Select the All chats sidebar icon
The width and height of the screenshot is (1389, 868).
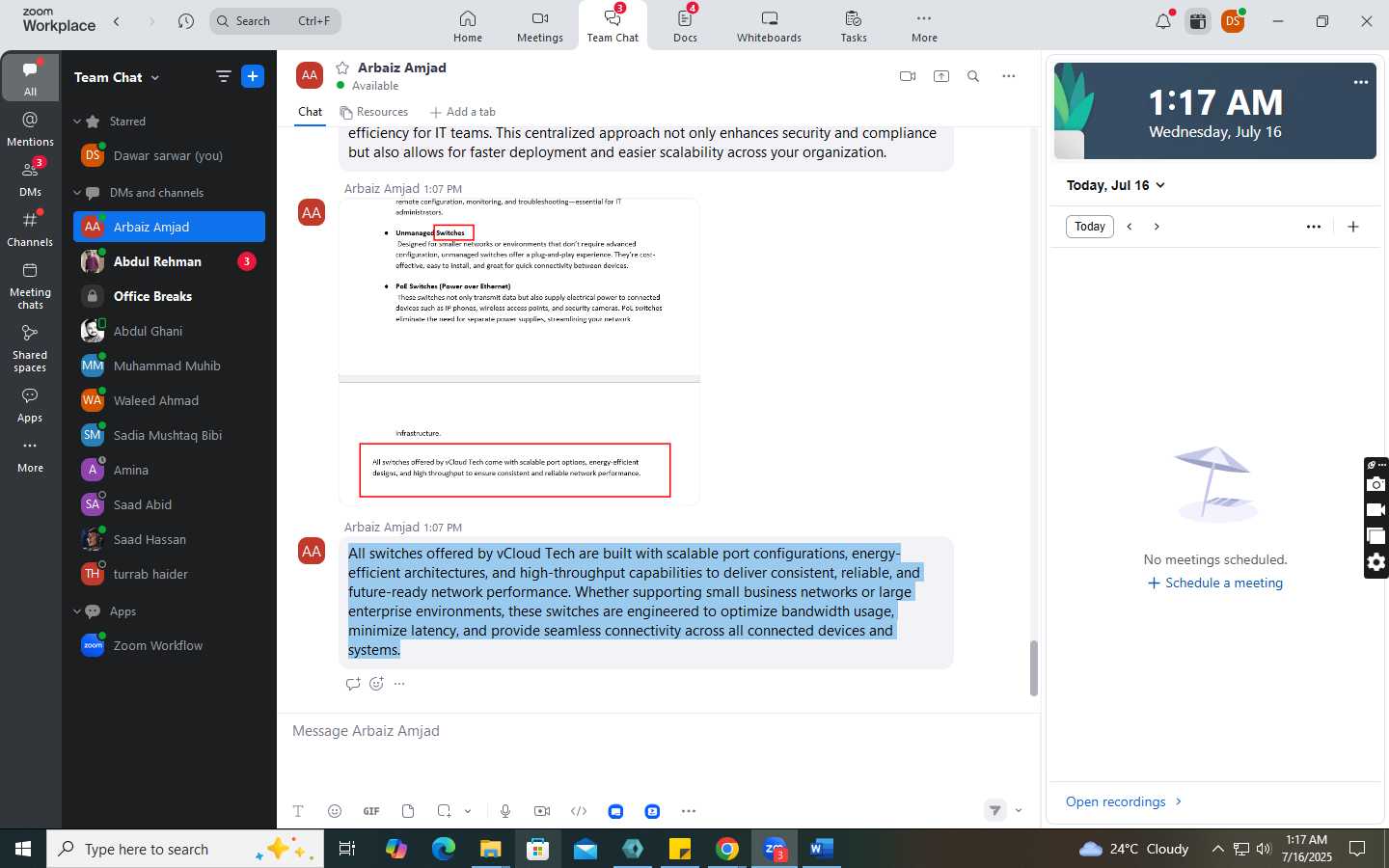(x=30, y=77)
